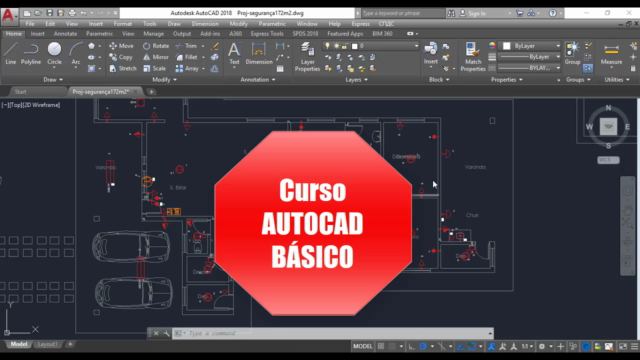Click the customization hamburger icon in status bar
The width and height of the screenshot is (640, 360).
(634, 347)
